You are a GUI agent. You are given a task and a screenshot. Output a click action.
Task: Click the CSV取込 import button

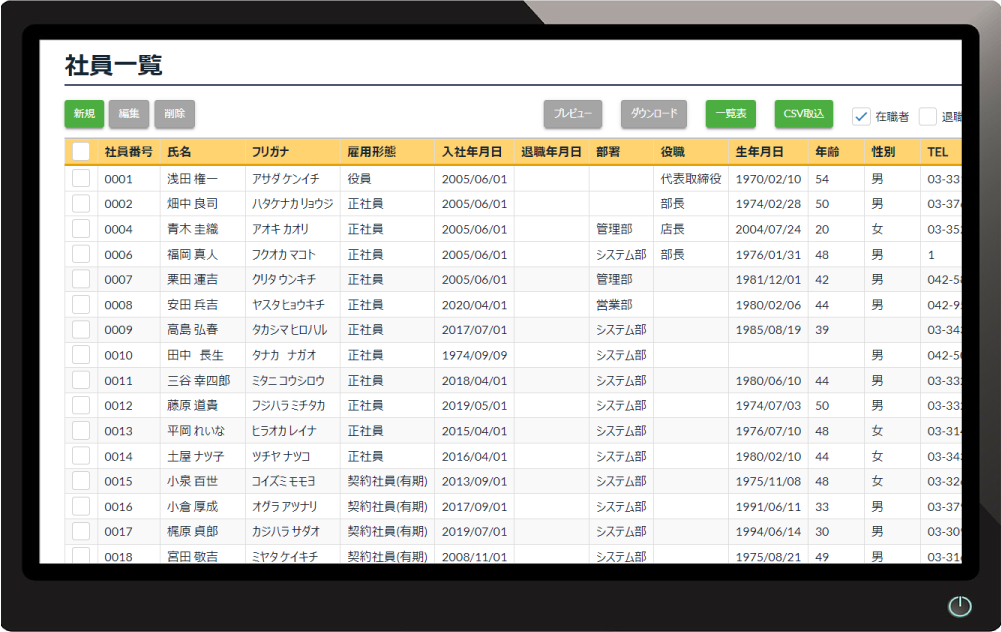pos(803,114)
